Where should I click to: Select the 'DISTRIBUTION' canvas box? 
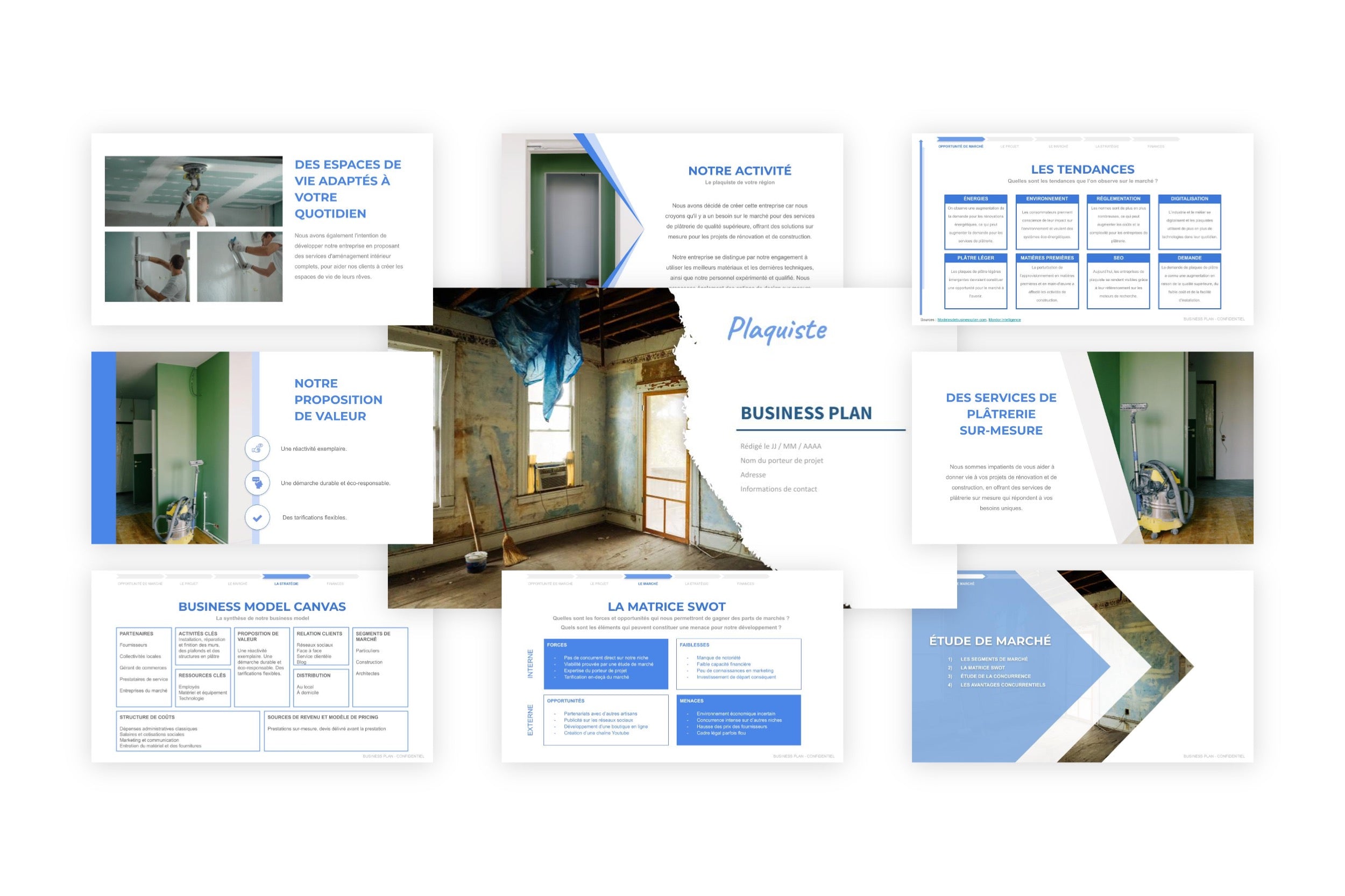(321, 688)
